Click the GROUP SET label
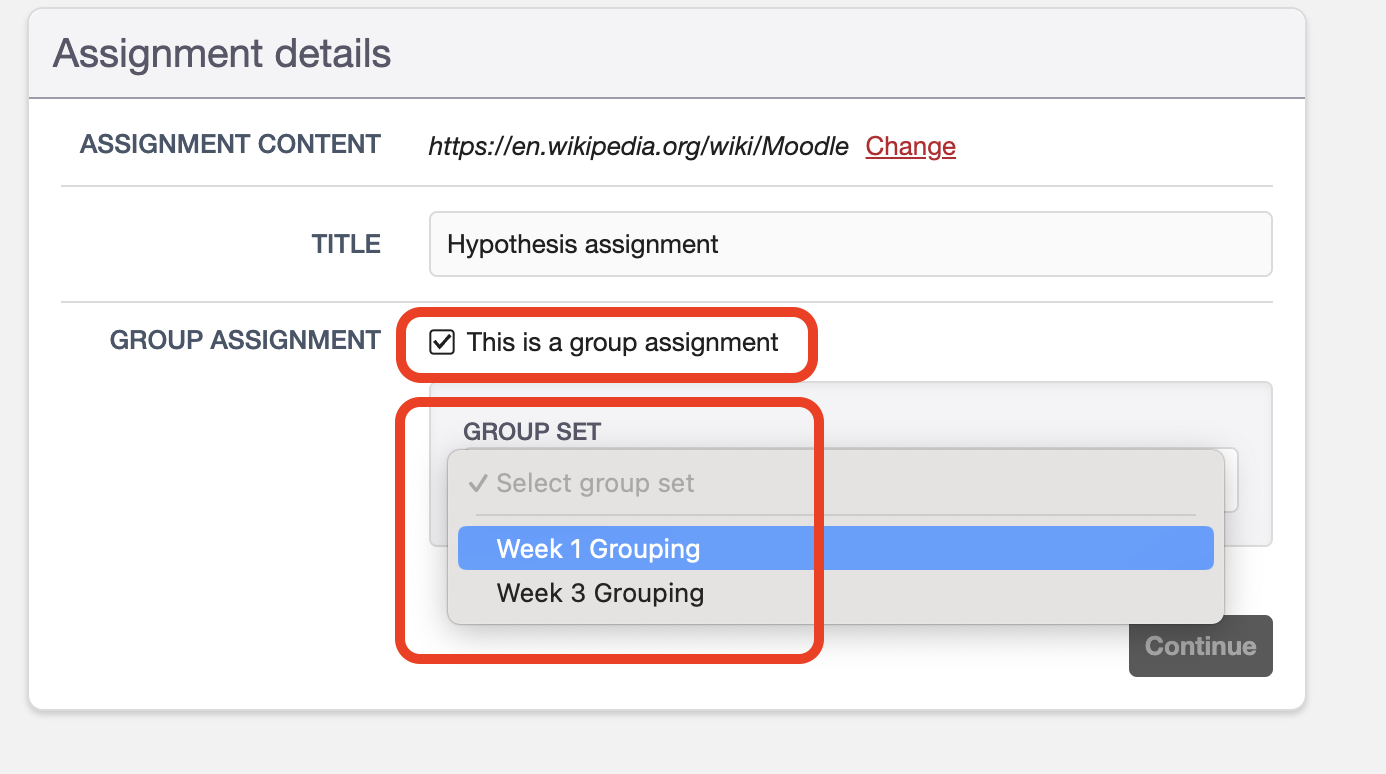The image size is (1386, 774). (532, 431)
